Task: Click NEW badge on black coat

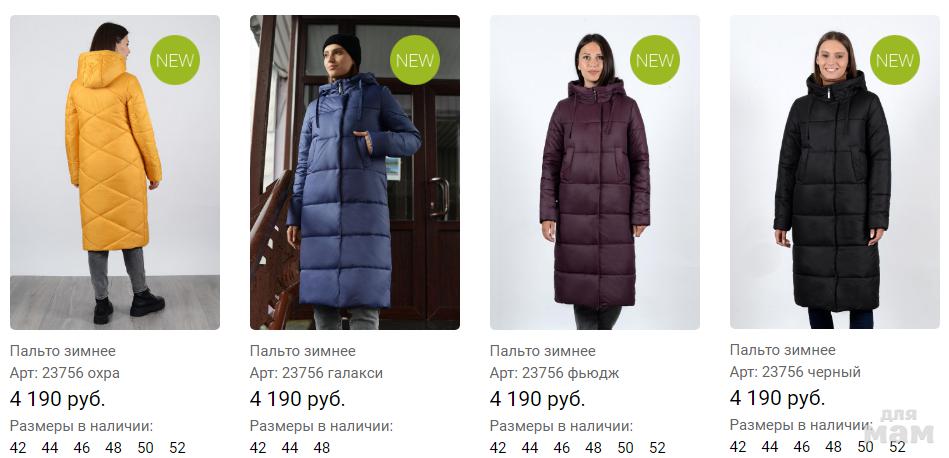Action: point(895,60)
